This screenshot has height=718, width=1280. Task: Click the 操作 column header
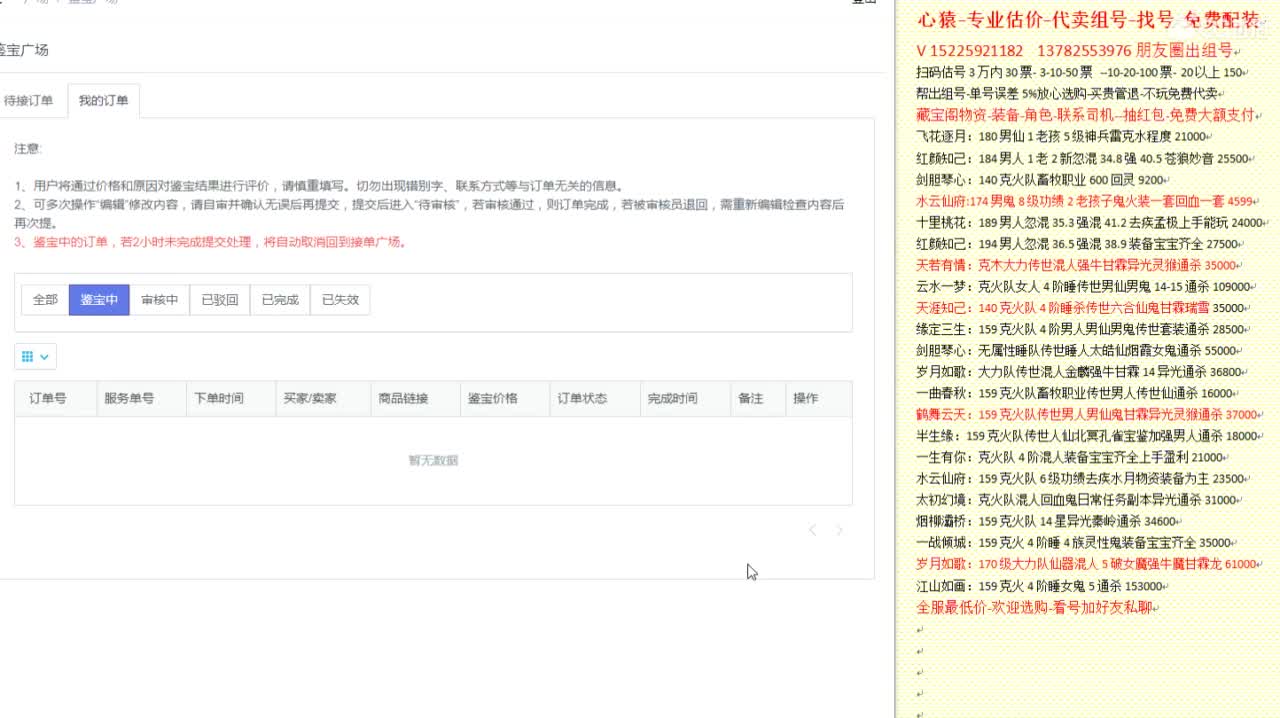coord(805,398)
